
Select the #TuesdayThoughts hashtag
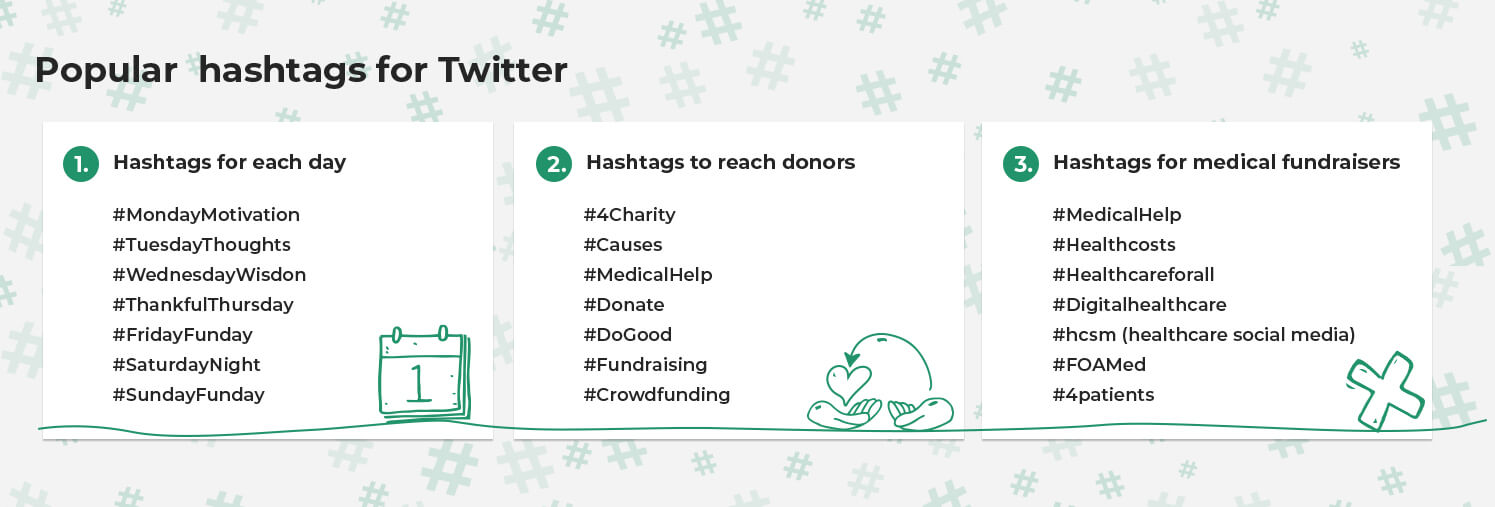202,245
